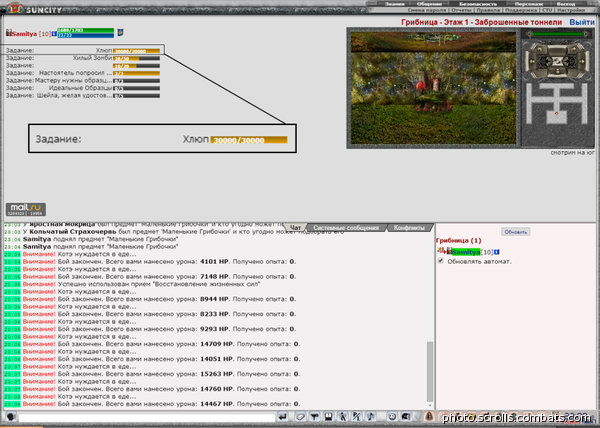Image resolution: width=600 pixels, height=428 pixels.
Task: Step right with the right navigation arrow
Action: click(582, 60)
